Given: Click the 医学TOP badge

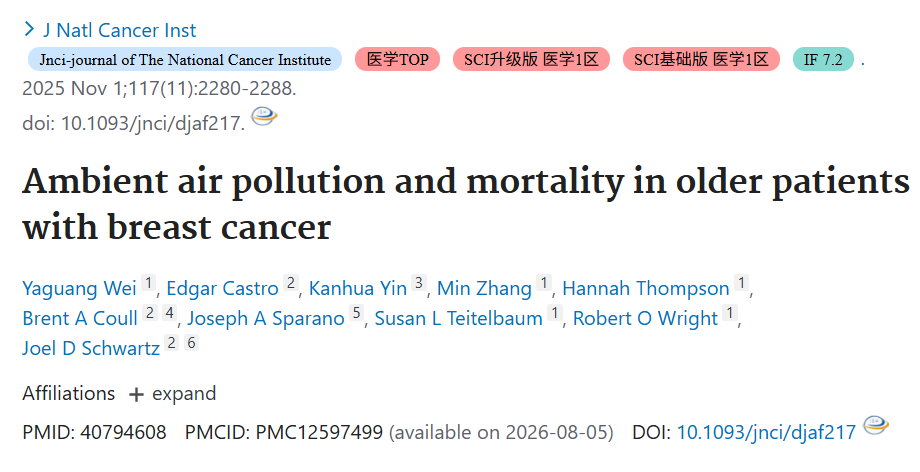Looking at the screenshot, I should click(x=397, y=59).
